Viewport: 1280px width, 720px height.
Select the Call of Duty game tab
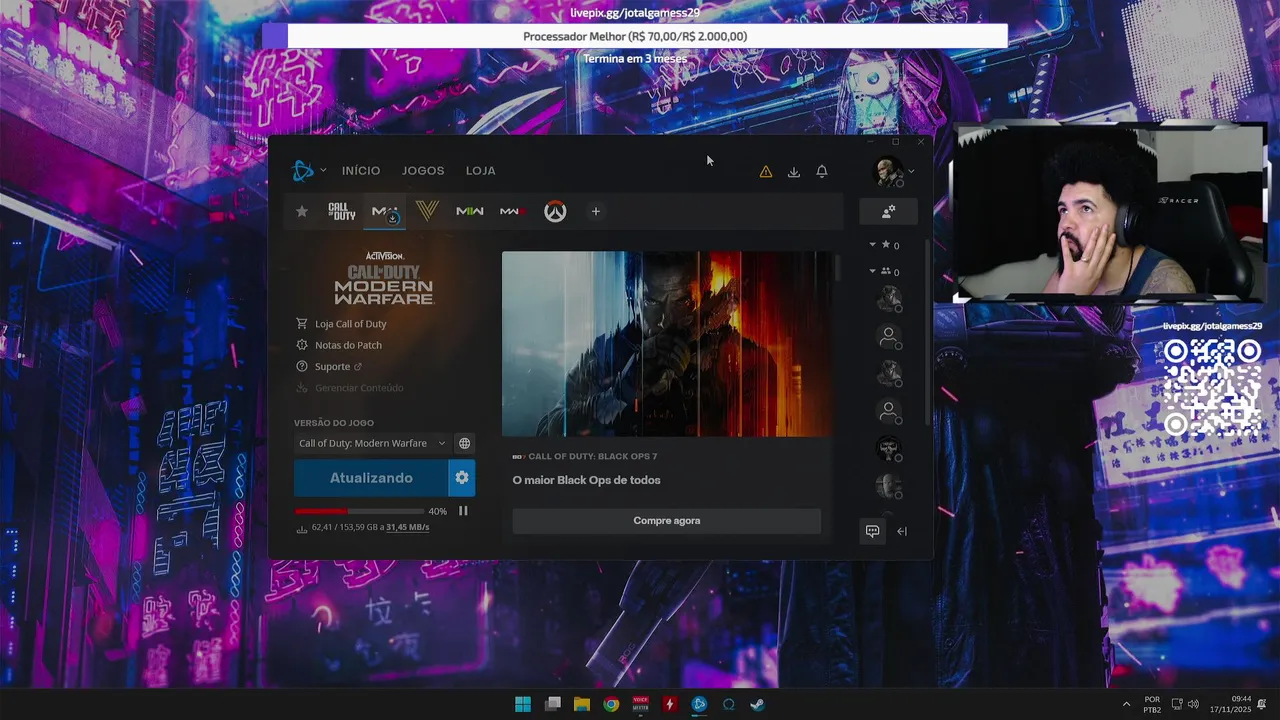pos(342,211)
